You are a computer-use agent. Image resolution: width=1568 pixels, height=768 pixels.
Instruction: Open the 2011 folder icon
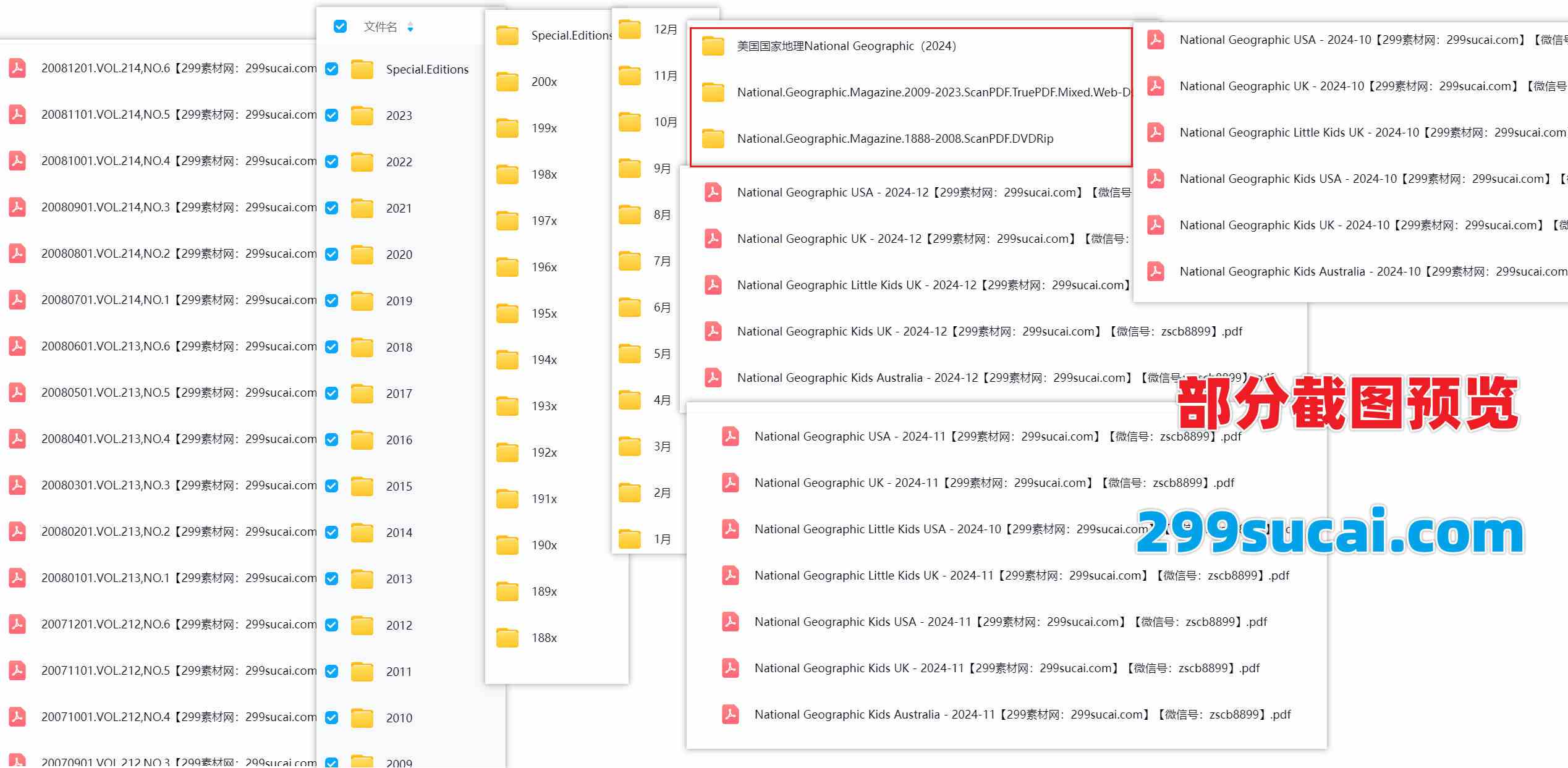[362, 671]
